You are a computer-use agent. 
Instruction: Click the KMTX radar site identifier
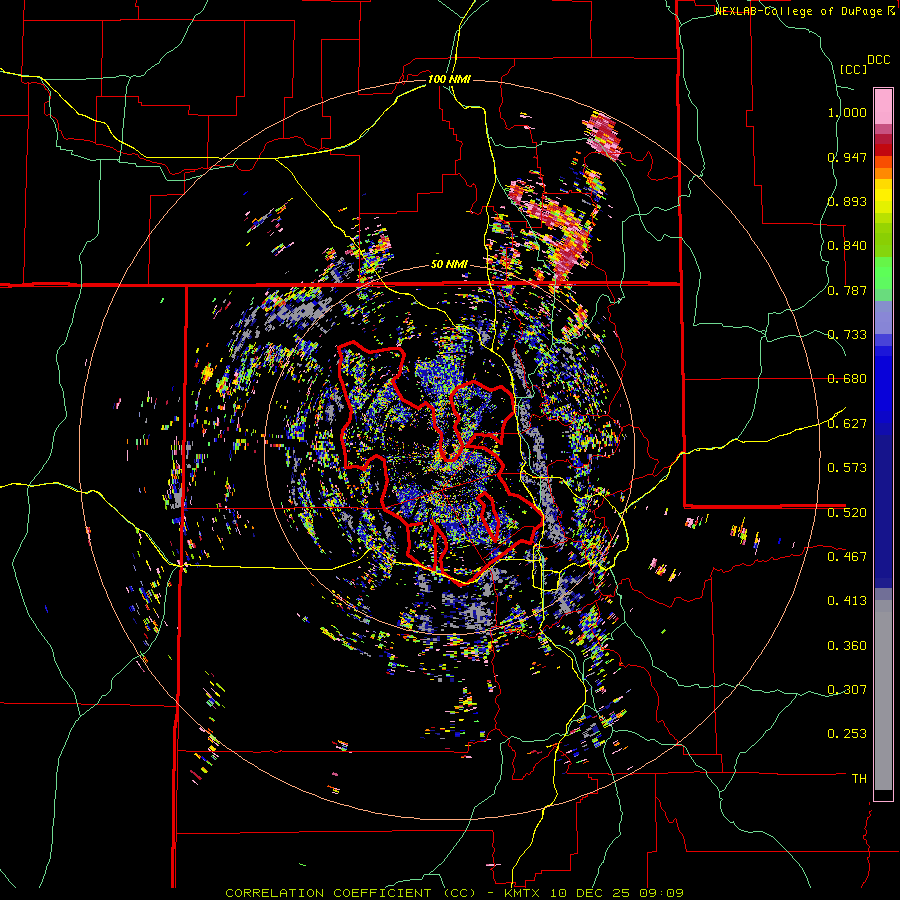pyautogui.click(x=523, y=893)
